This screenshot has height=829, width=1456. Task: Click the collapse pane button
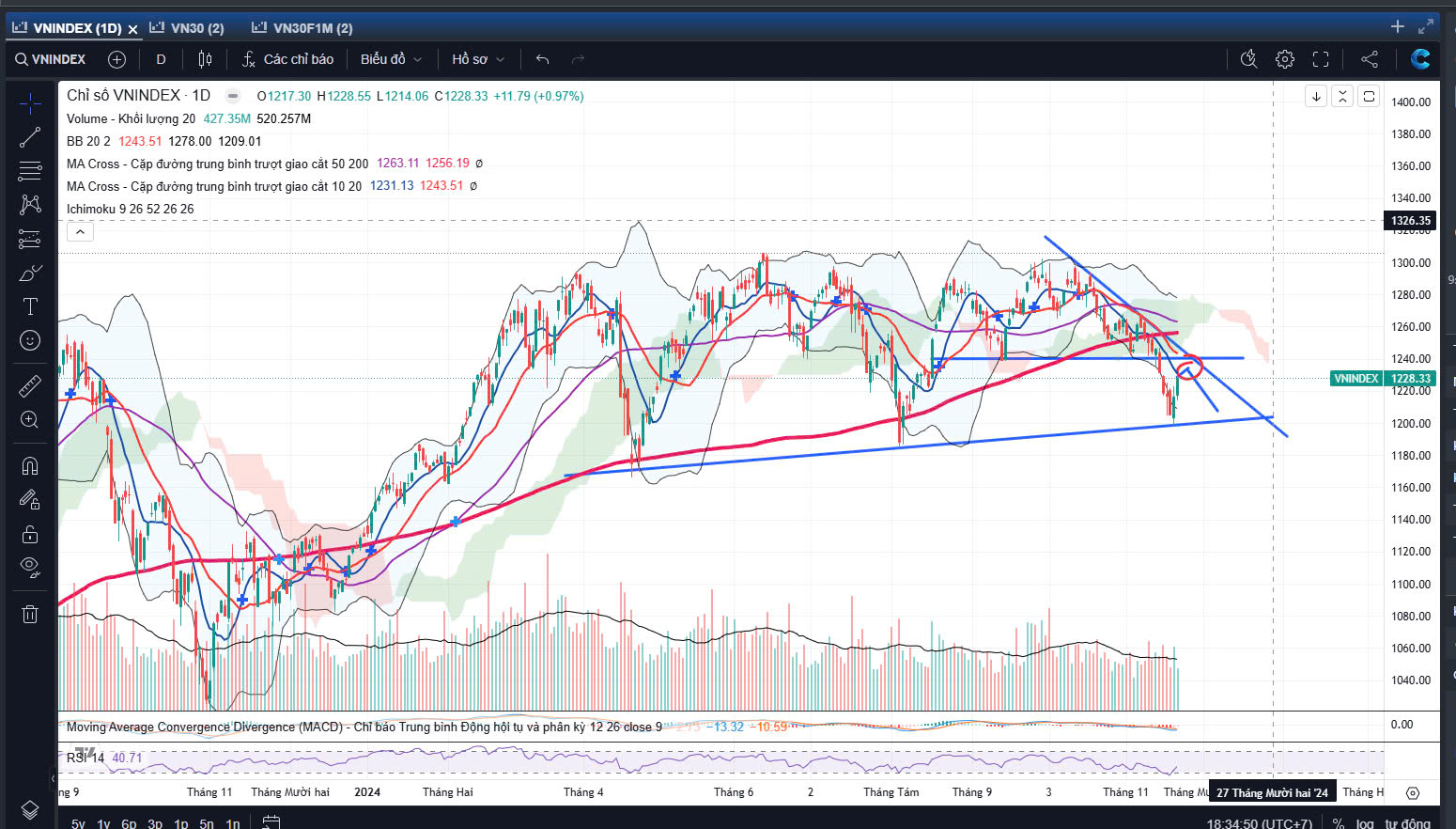click(x=1342, y=96)
